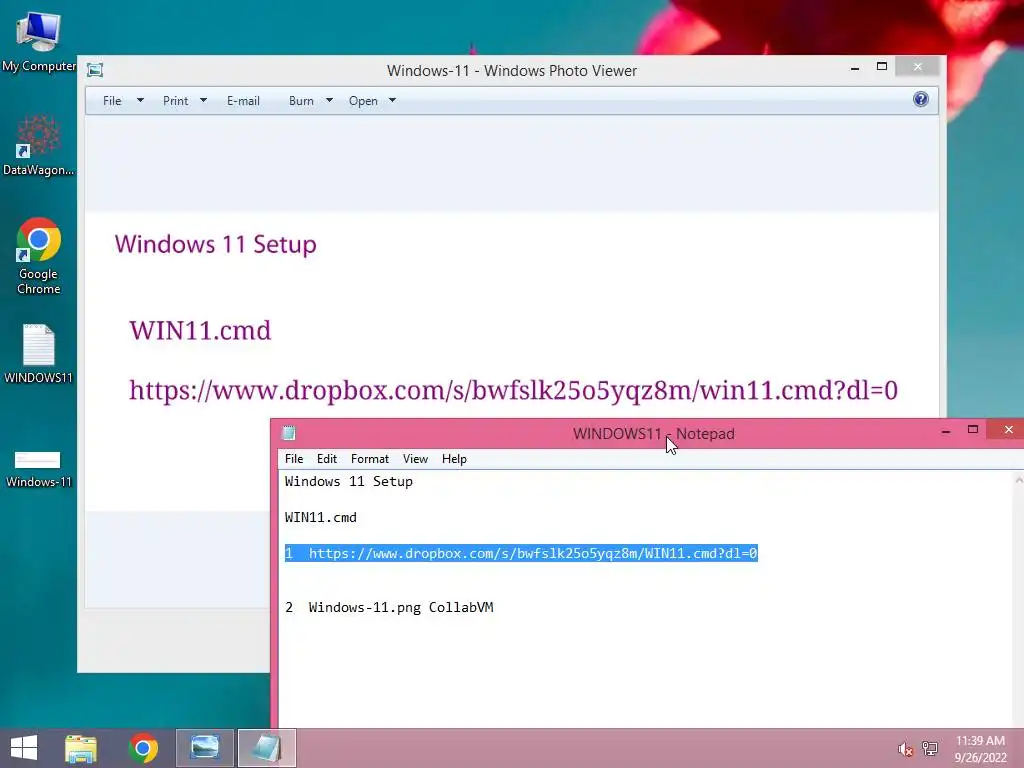The height and width of the screenshot is (768, 1024).
Task: Open the Notepad Format menu
Action: click(370, 458)
